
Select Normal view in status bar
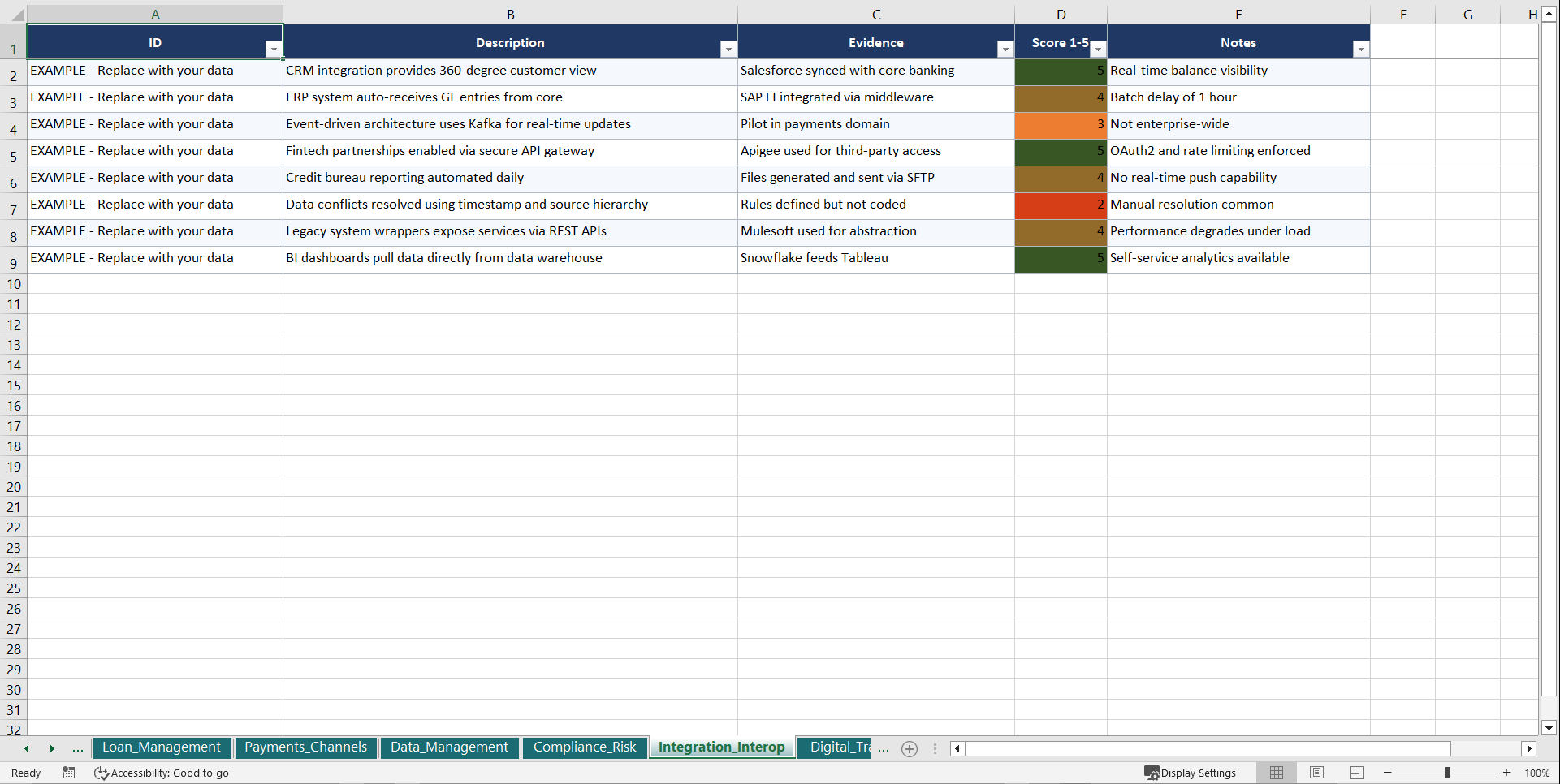(x=1276, y=773)
